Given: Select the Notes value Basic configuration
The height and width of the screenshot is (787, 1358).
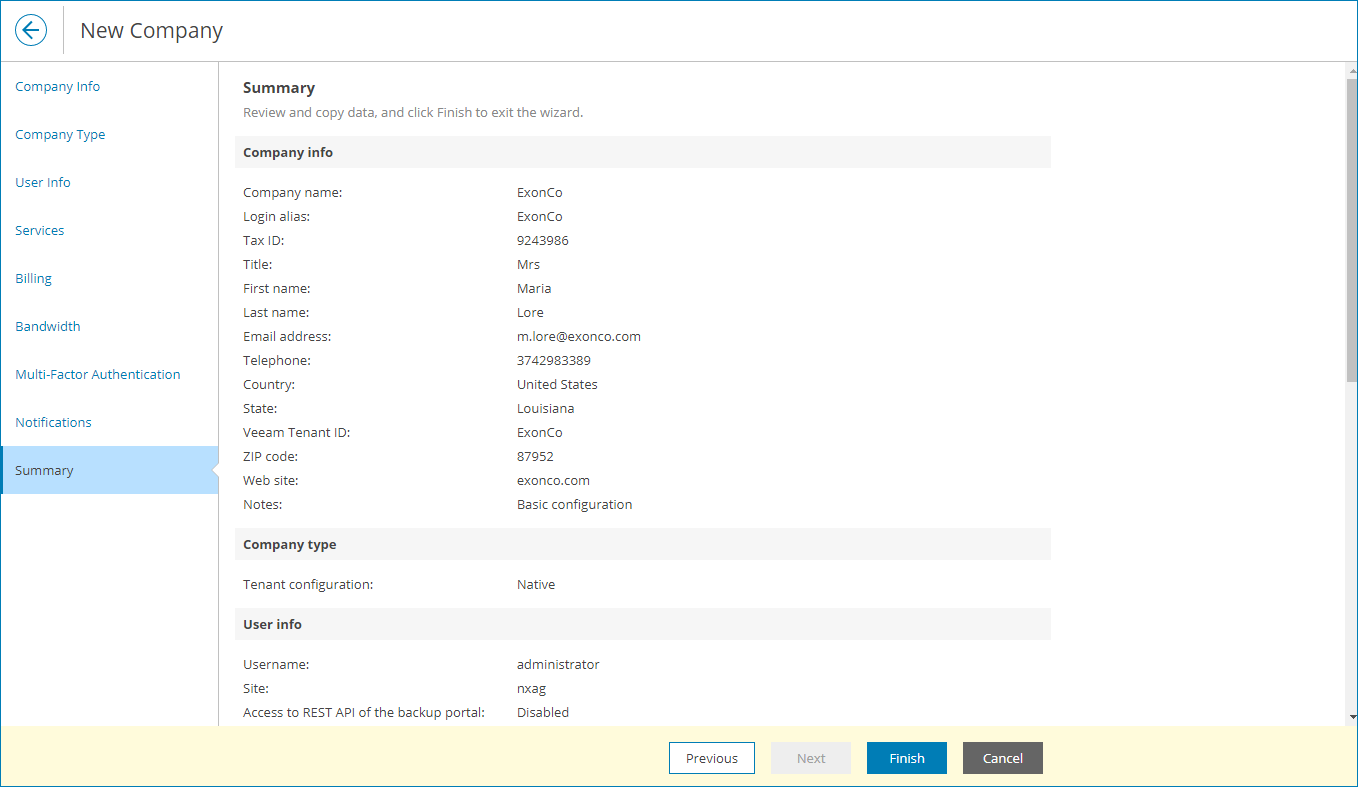Looking at the screenshot, I should [x=575, y=505].
